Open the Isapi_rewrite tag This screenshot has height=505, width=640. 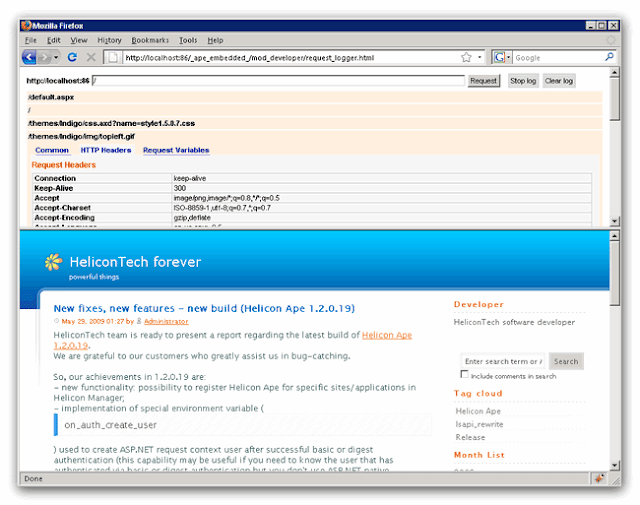(x=479, y=424)
